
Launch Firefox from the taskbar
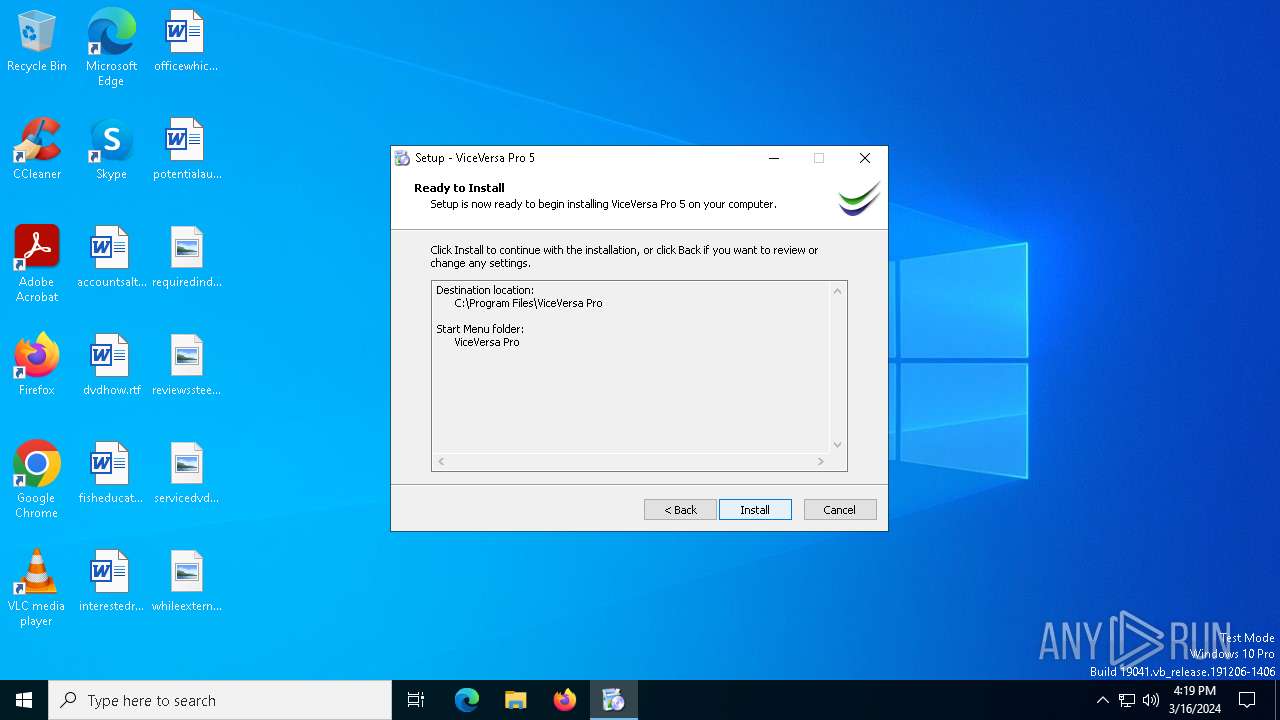point(565,700)
